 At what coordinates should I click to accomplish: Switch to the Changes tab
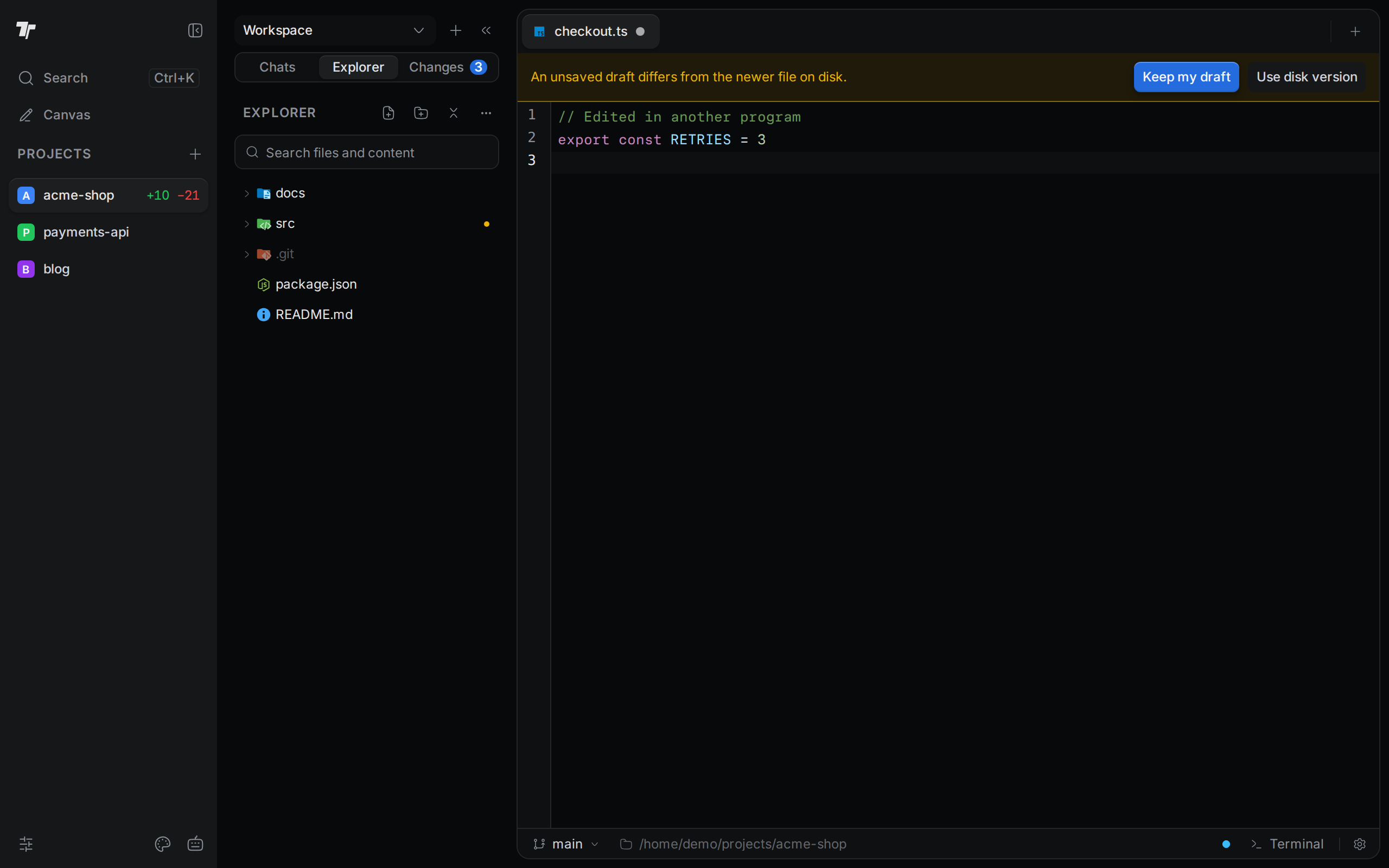coord(448,67)
